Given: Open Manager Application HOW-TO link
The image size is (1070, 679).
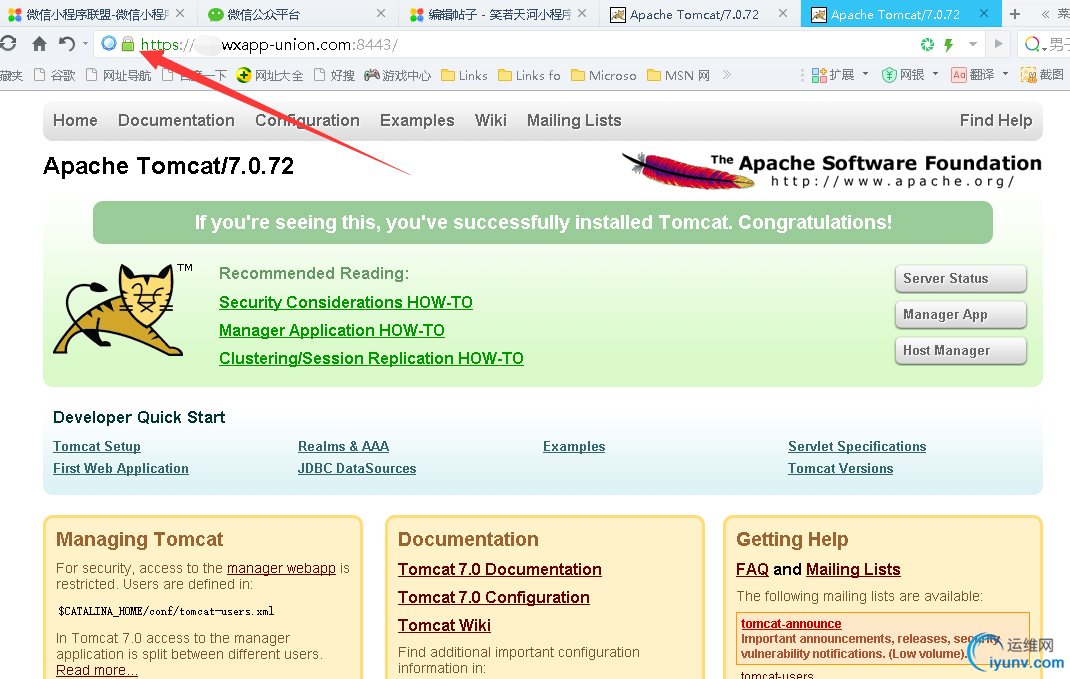Looking at the screenshot, I should tap(332, 330).
